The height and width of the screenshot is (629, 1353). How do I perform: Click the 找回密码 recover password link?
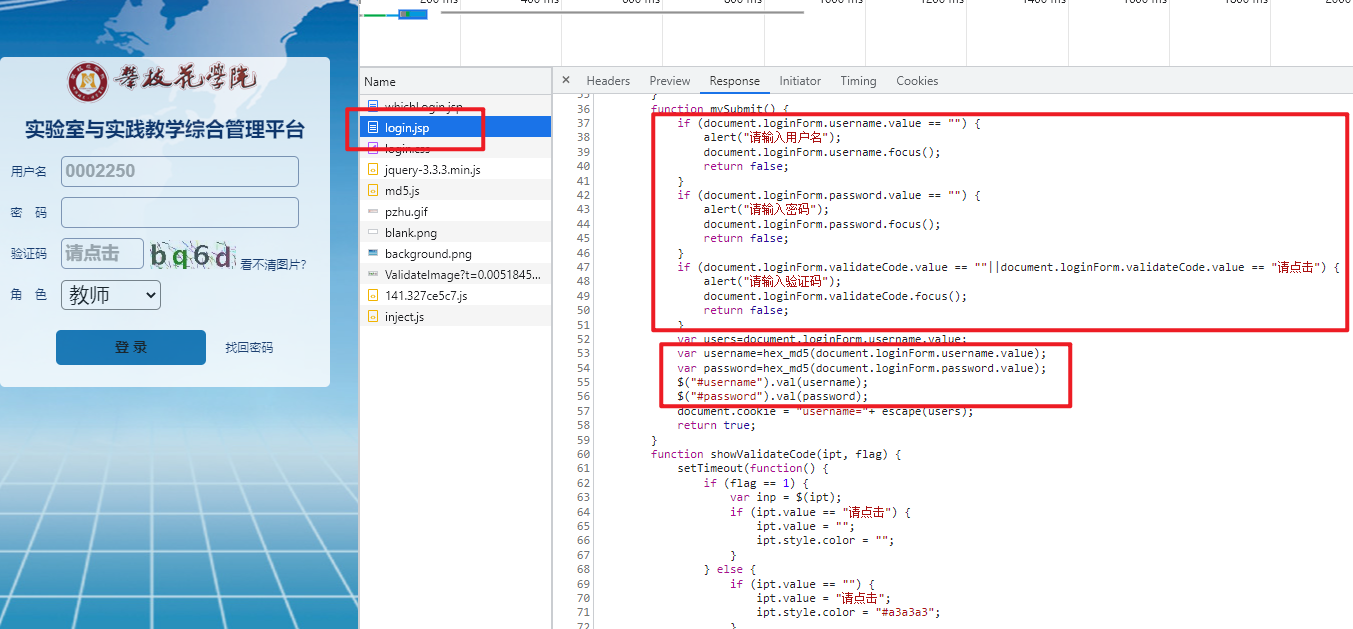coord(249,348)
